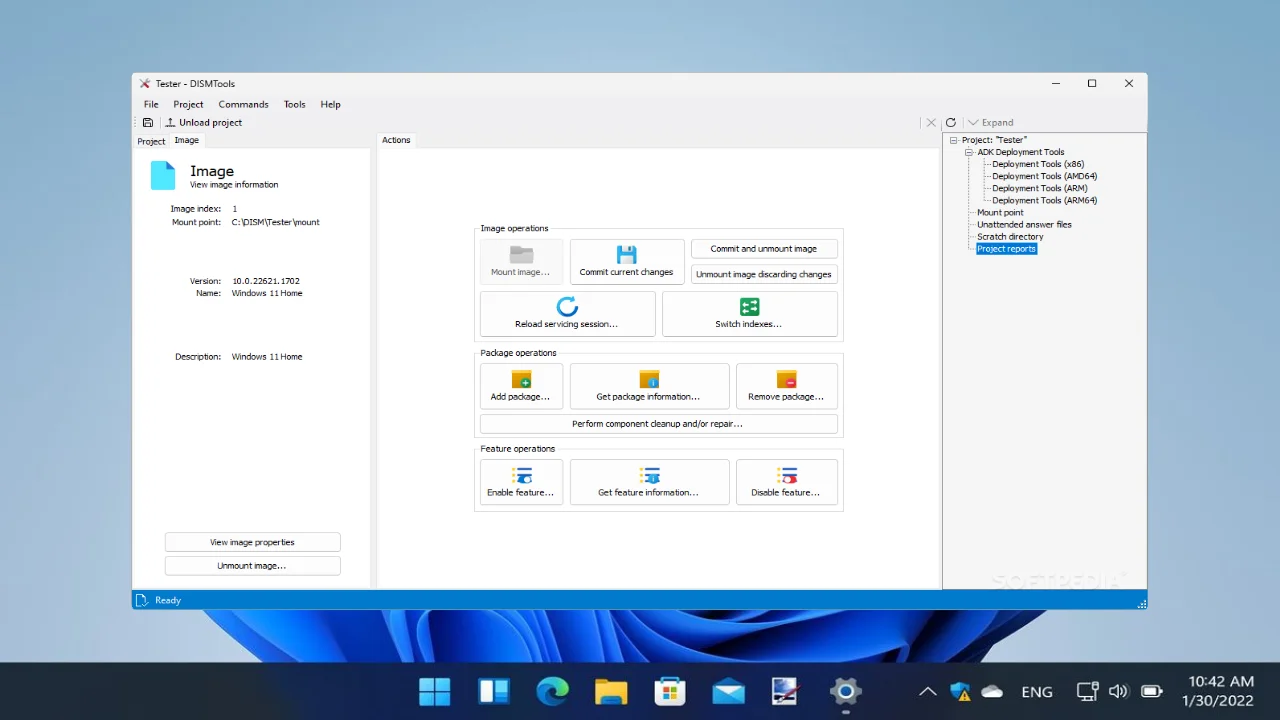Select the Actions tab
This screenshot has width=1280, height=720.
coord(396,140)
